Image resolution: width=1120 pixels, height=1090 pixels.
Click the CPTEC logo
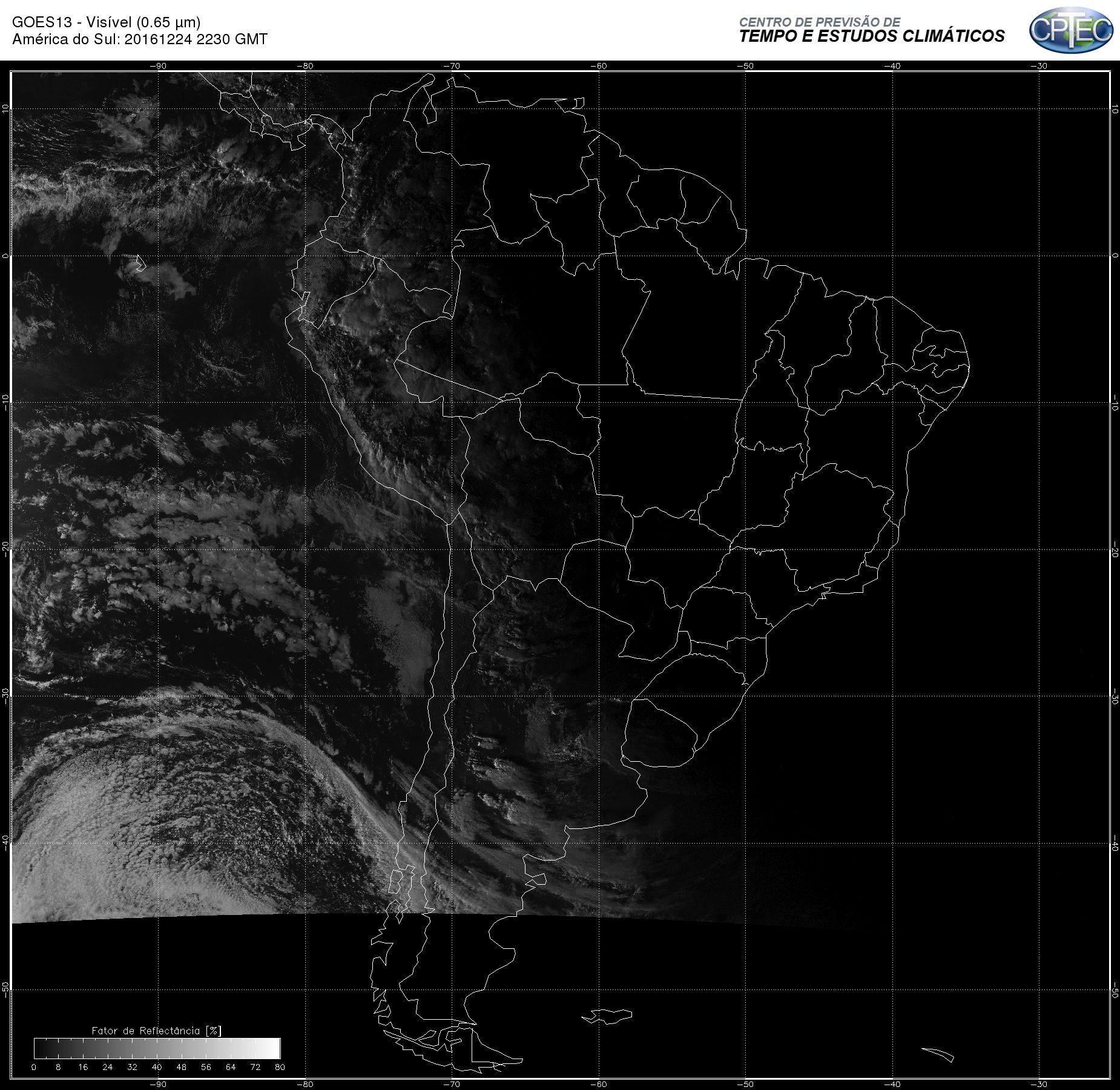click(1071, 30)
